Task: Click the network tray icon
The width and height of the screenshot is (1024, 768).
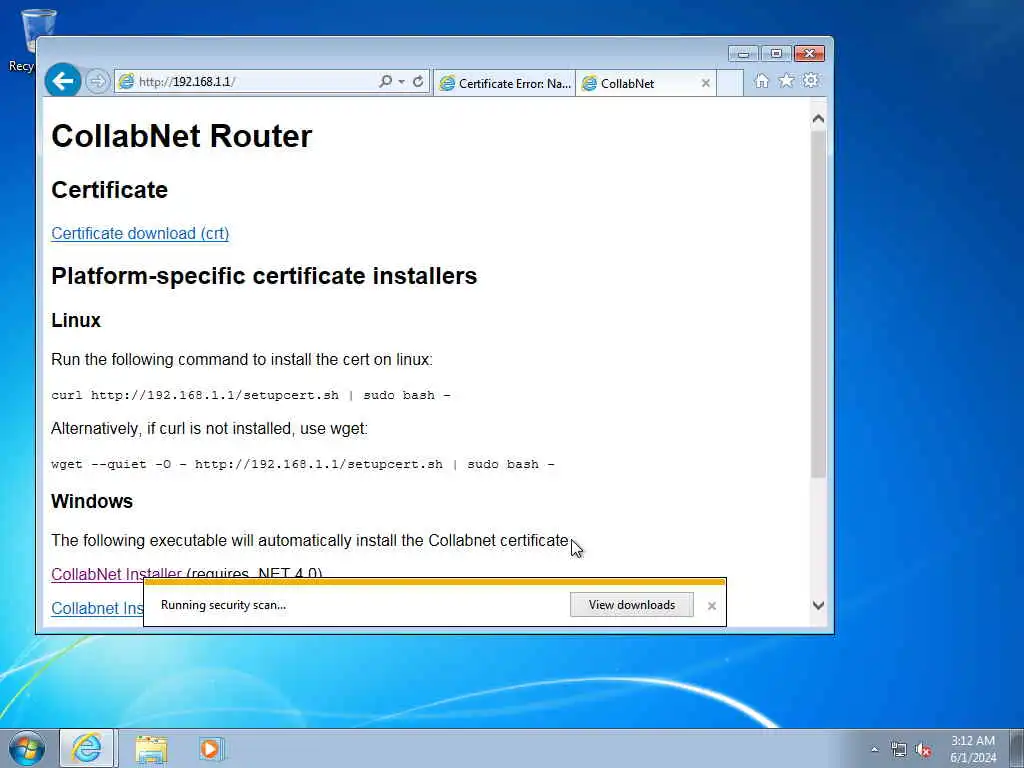Action: click(899, 750)
